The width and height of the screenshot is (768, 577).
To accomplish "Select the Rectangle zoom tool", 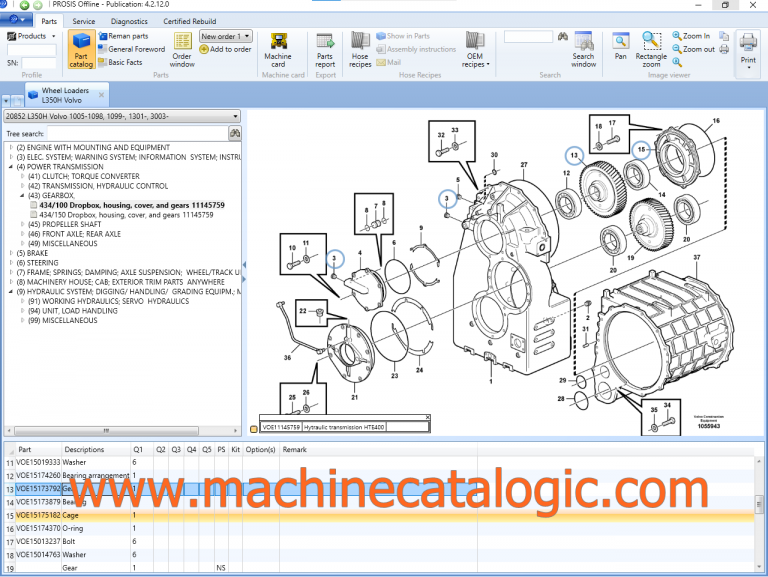I will (651, 49).
